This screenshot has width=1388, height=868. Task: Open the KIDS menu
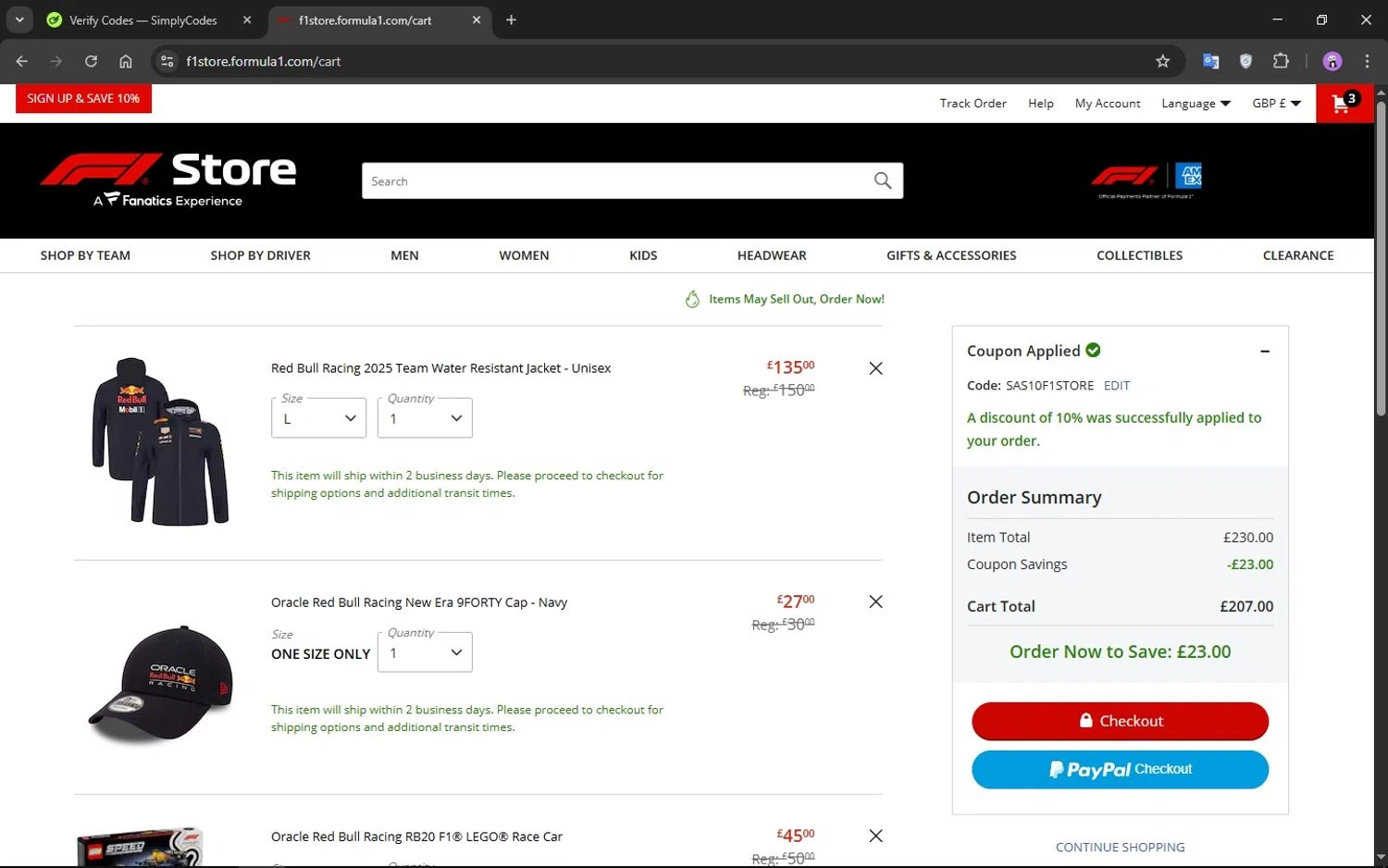pos(643,255)
